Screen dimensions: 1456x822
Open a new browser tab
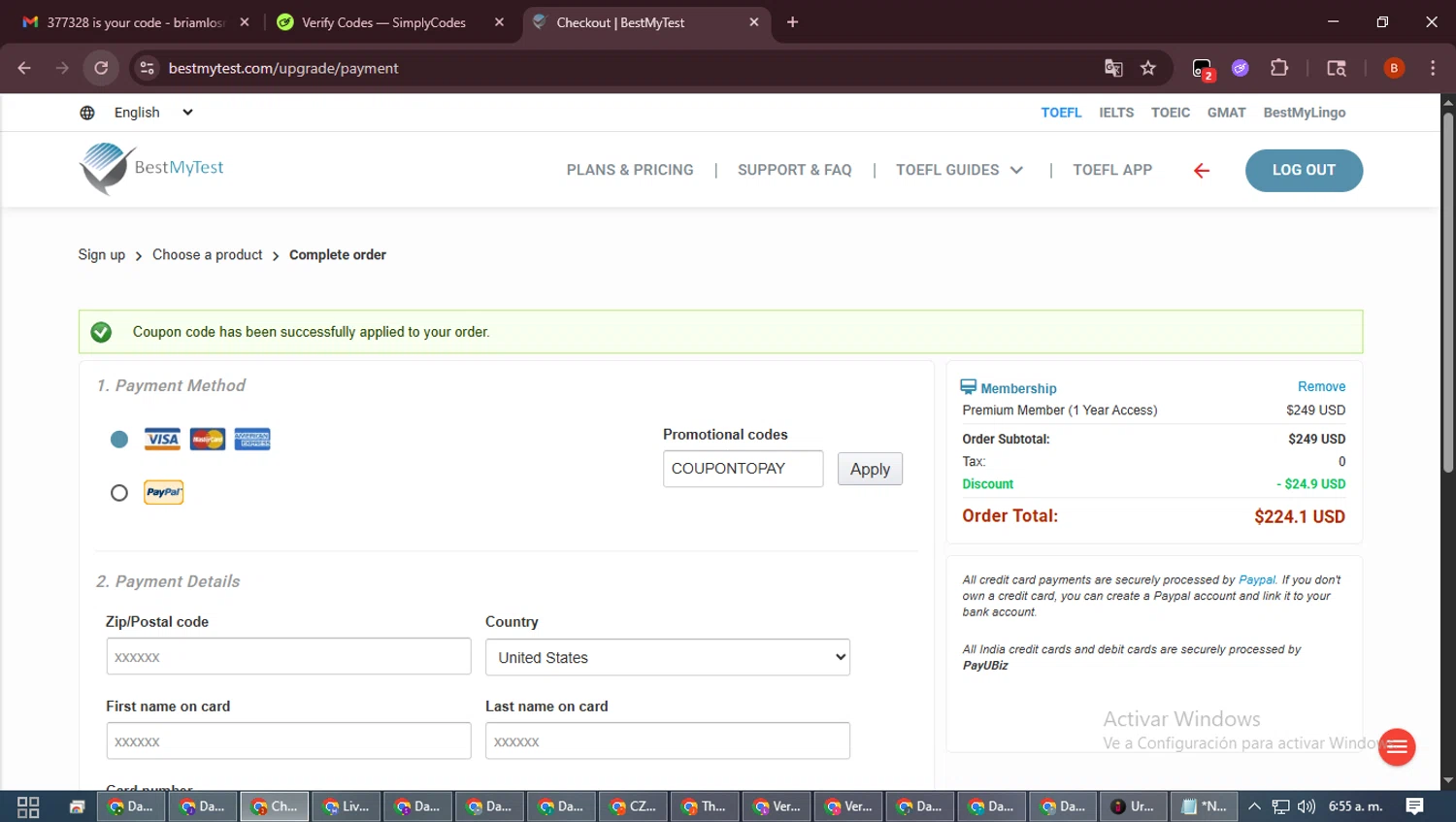(792, 22)
